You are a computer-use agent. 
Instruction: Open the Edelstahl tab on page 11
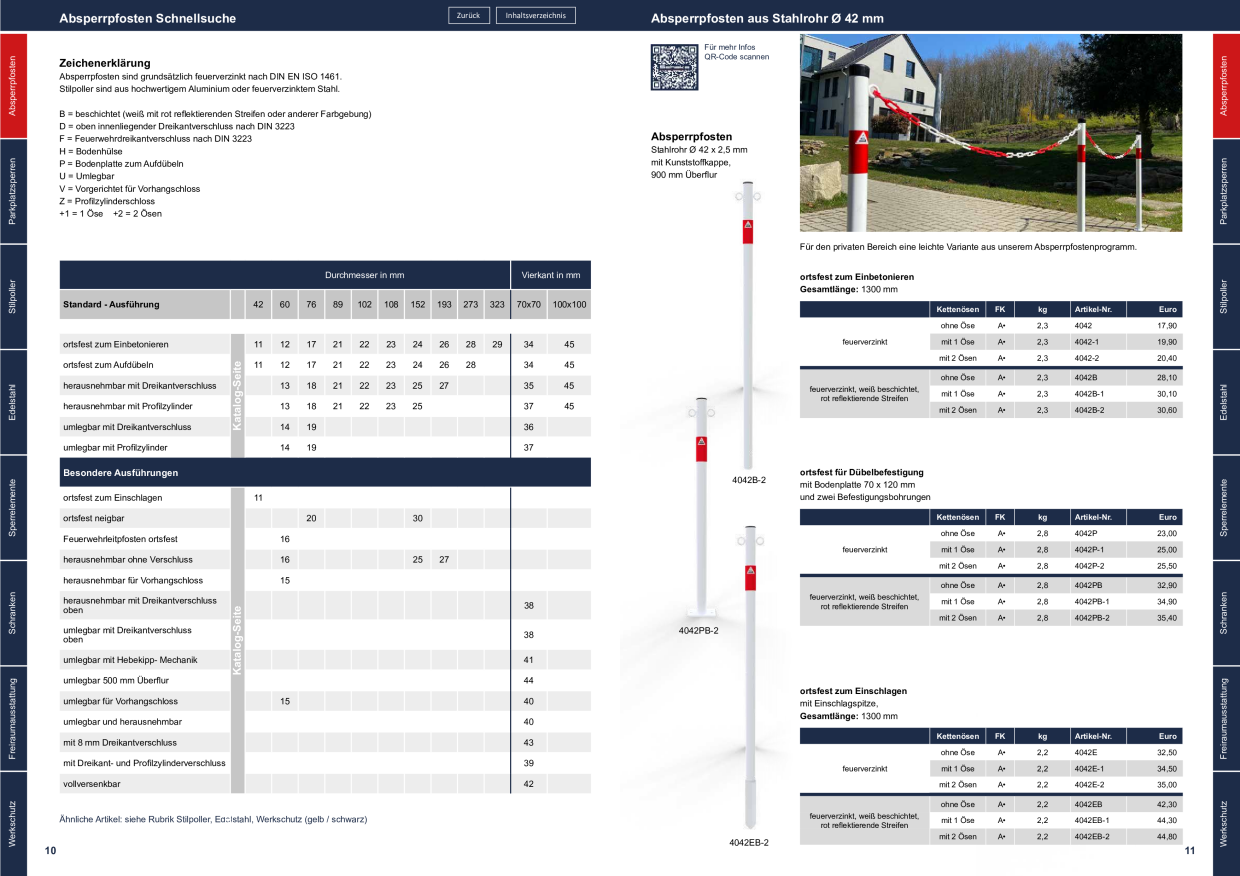(x=1226, y=401)
